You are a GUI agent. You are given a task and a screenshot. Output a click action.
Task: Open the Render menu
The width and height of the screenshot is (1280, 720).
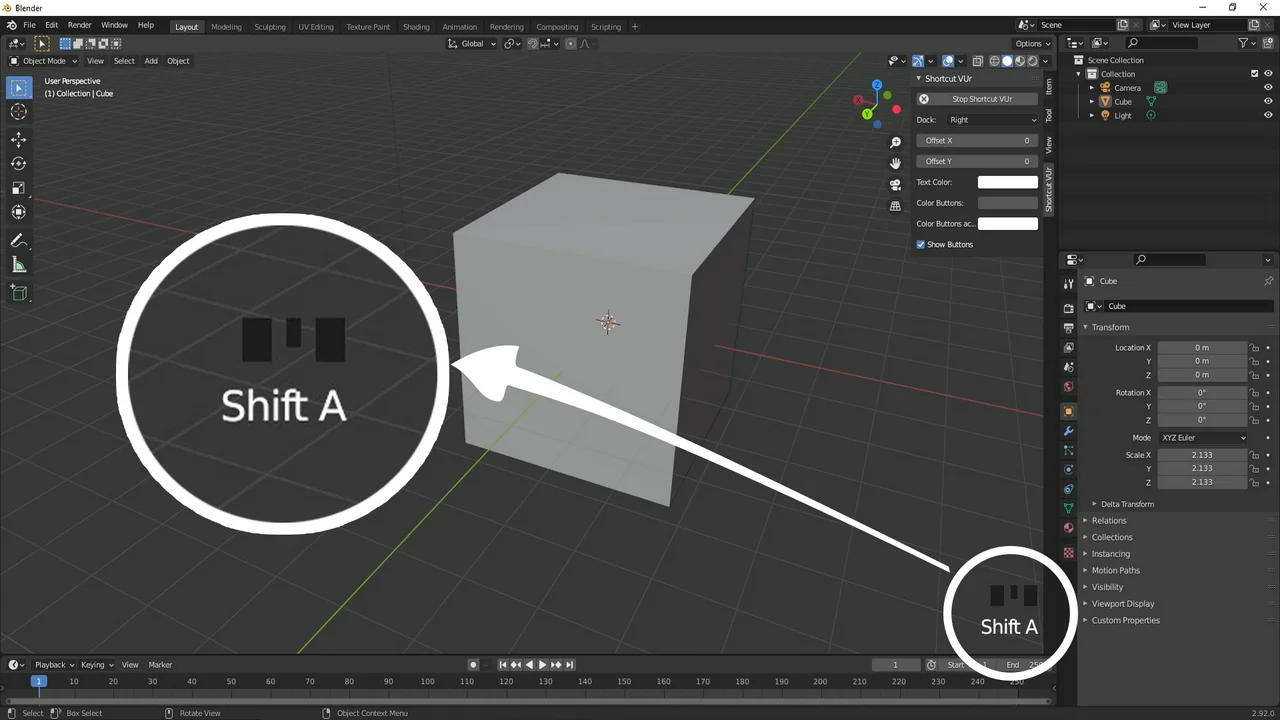tap(79, 25)
